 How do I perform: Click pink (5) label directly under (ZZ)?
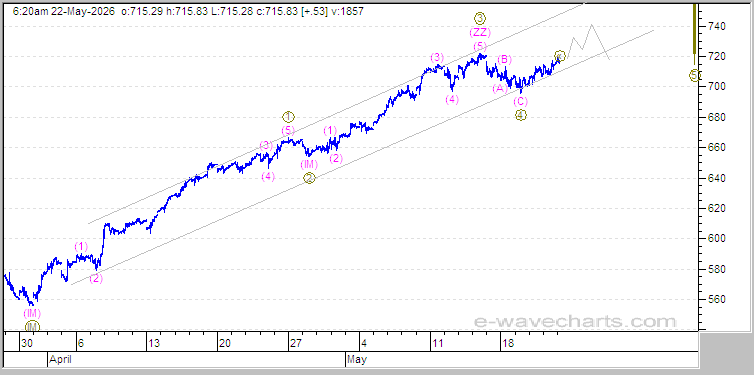tap(480, 47)
